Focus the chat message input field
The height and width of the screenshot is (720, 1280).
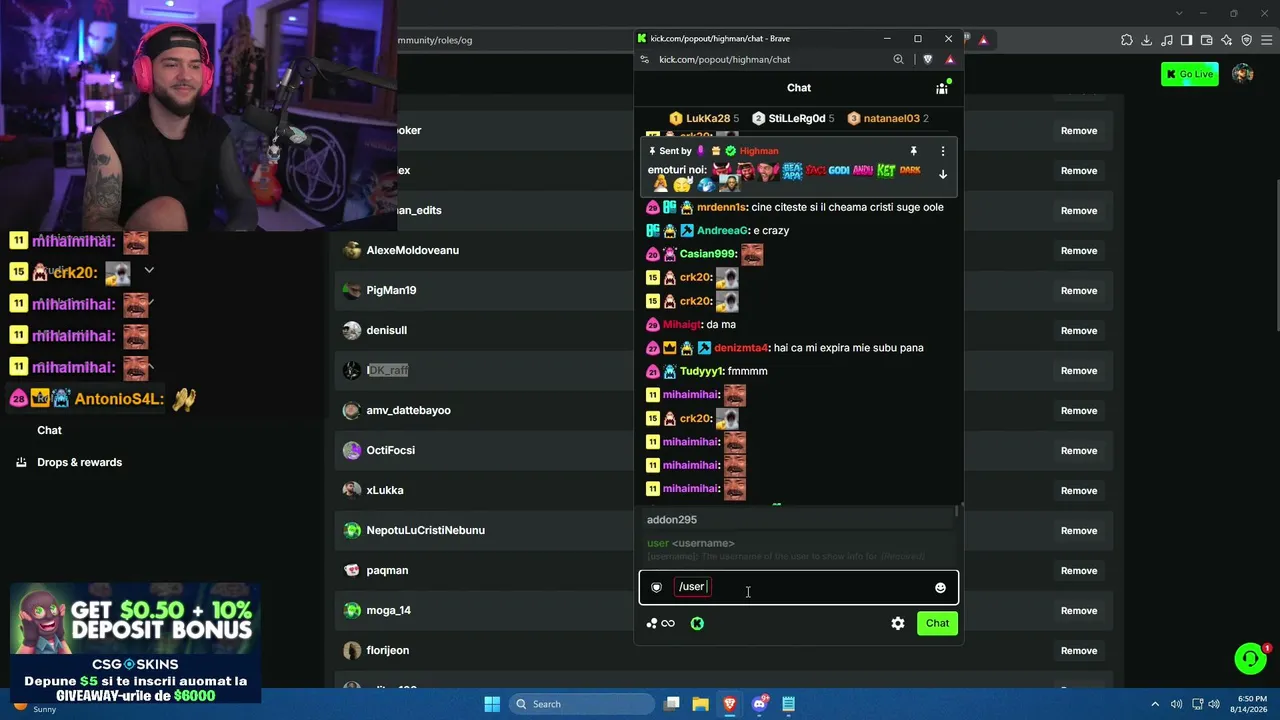click(799, 588)
